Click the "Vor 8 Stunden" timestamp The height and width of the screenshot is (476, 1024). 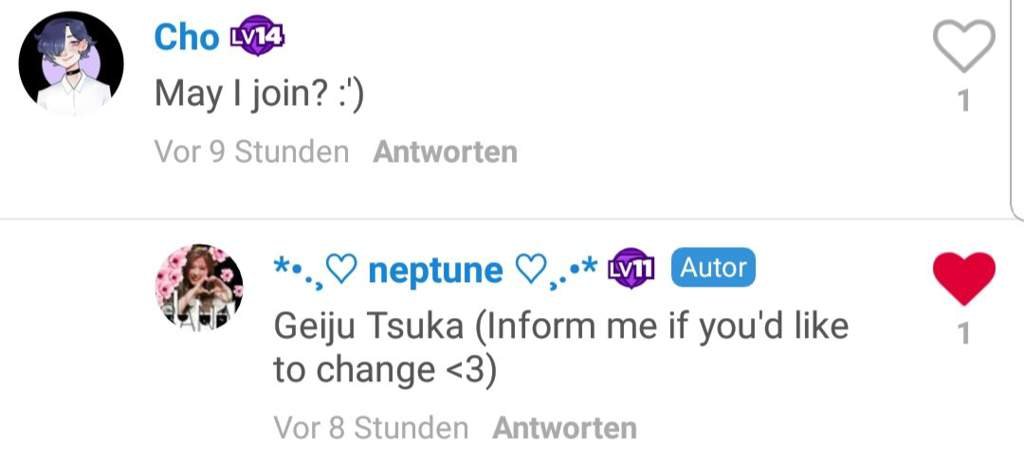point(371,428)
